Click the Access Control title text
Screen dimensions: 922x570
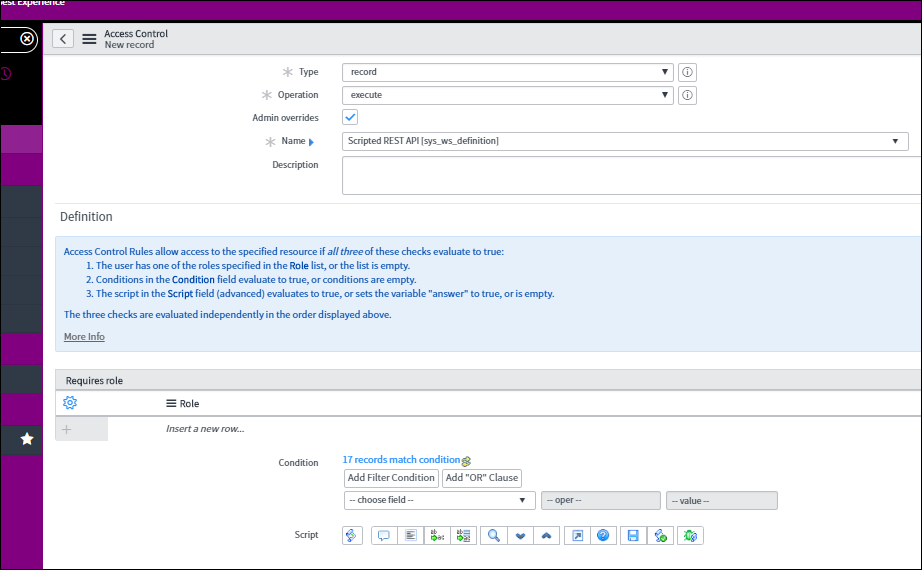tap(136, 34)
